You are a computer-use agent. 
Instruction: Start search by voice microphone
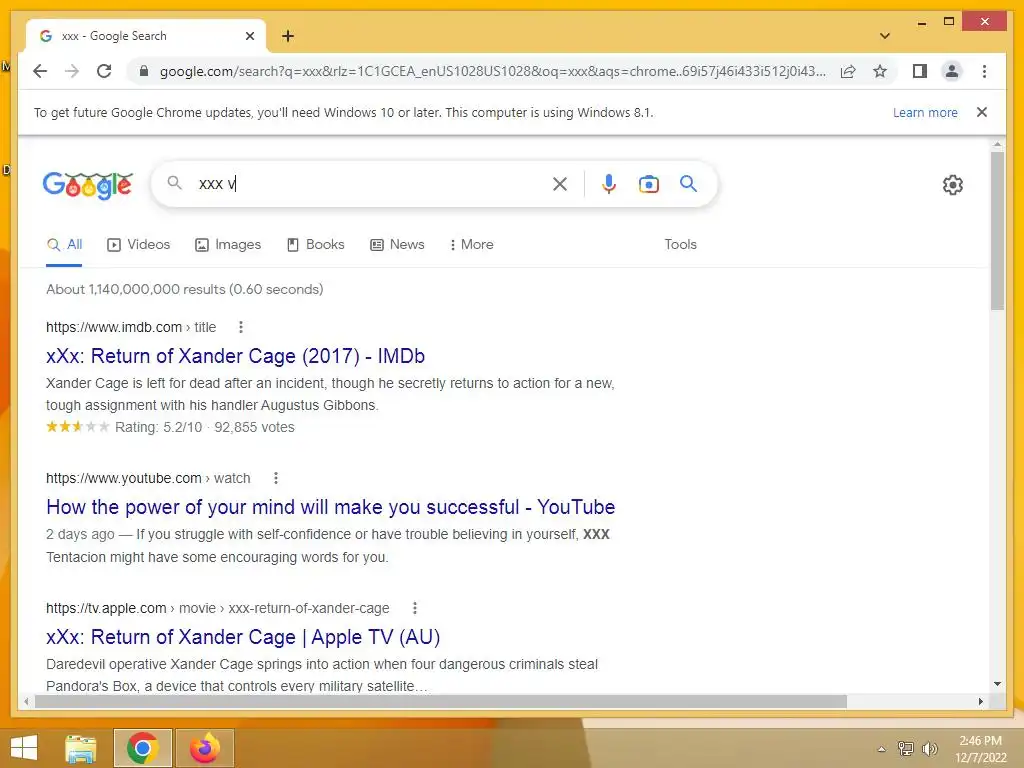pyautogui.click(x=609, y=184)
